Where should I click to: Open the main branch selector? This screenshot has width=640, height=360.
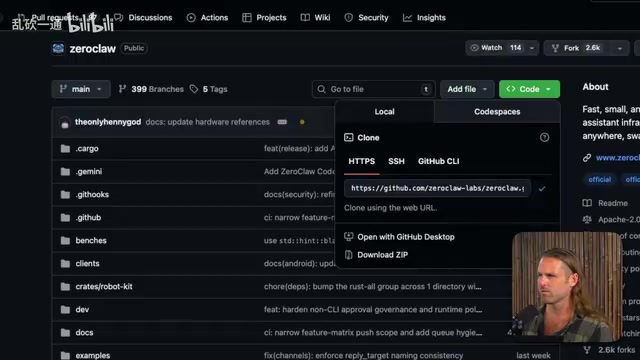coord(81,89)
